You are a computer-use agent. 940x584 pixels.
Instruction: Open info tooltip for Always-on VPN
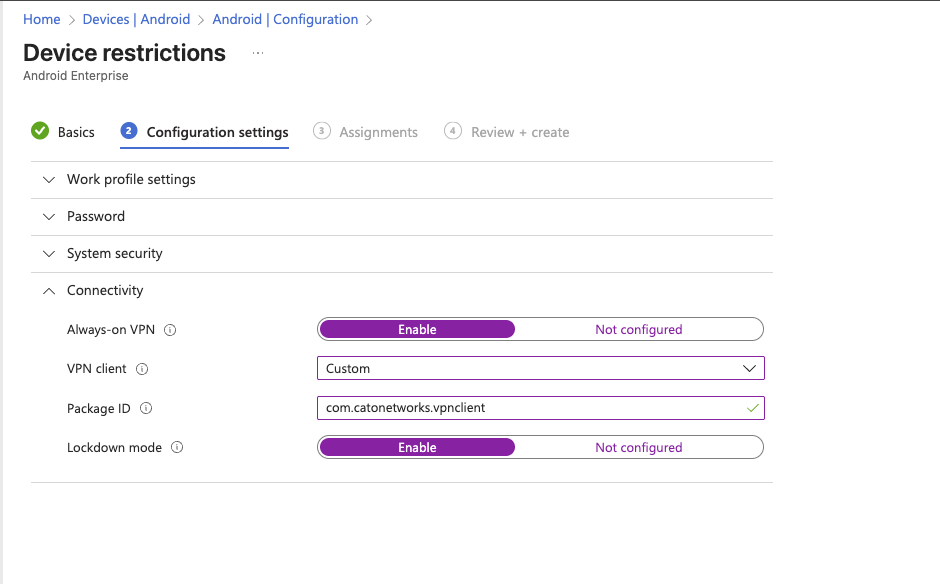point(170,330)
